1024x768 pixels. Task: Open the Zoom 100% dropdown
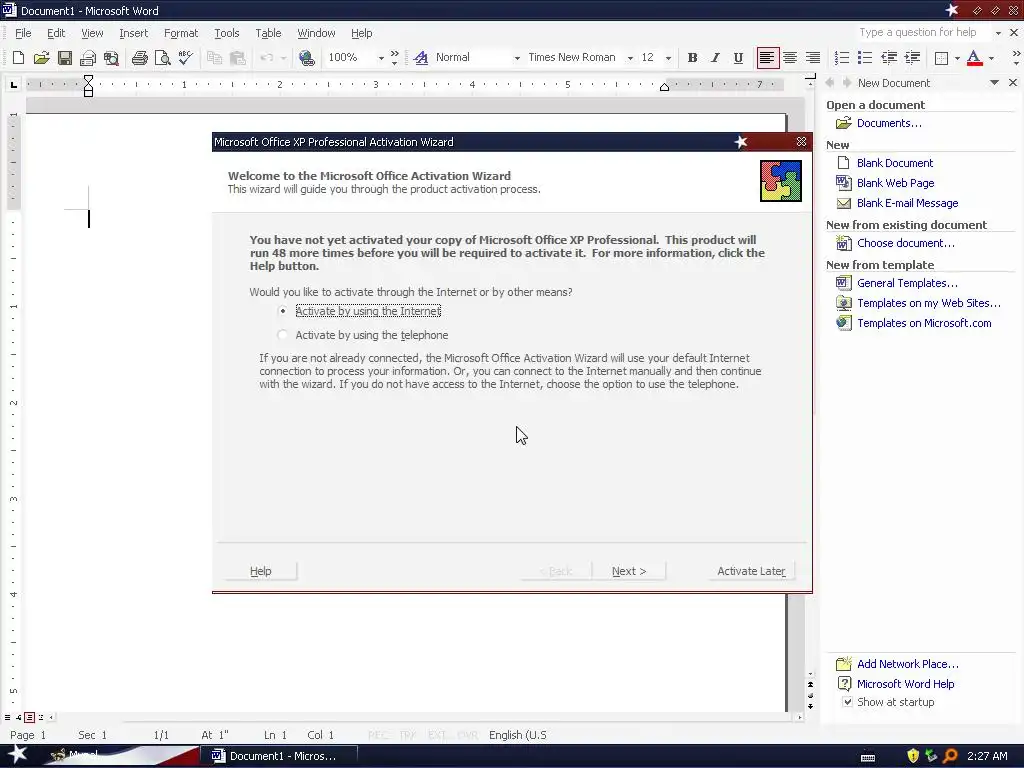point(381,57)
